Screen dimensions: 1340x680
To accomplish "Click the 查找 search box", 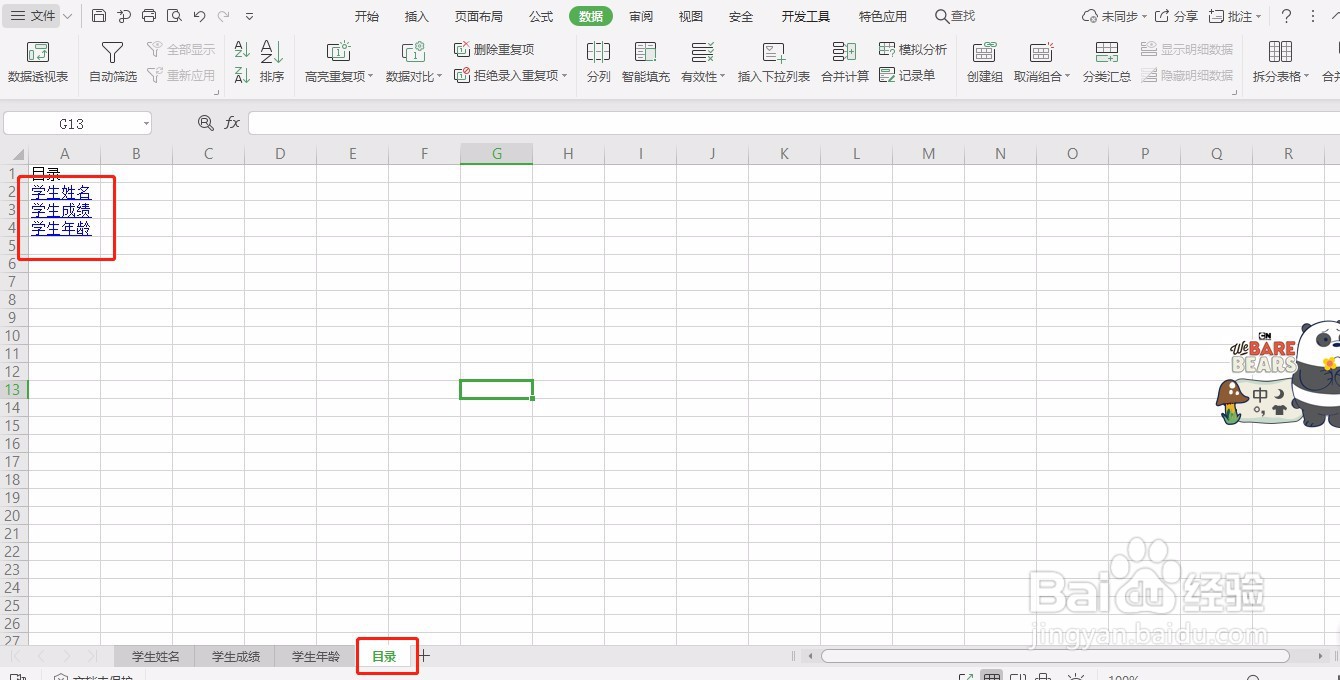I will [x=955, y=16].
